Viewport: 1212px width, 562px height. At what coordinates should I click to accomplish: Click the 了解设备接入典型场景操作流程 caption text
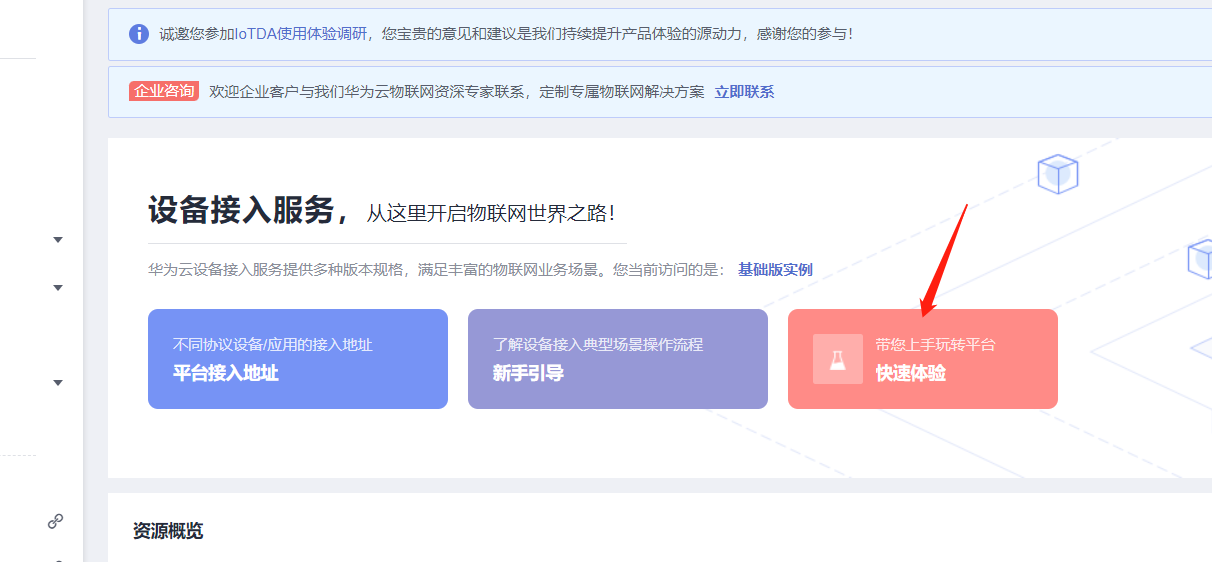[598, 345]
